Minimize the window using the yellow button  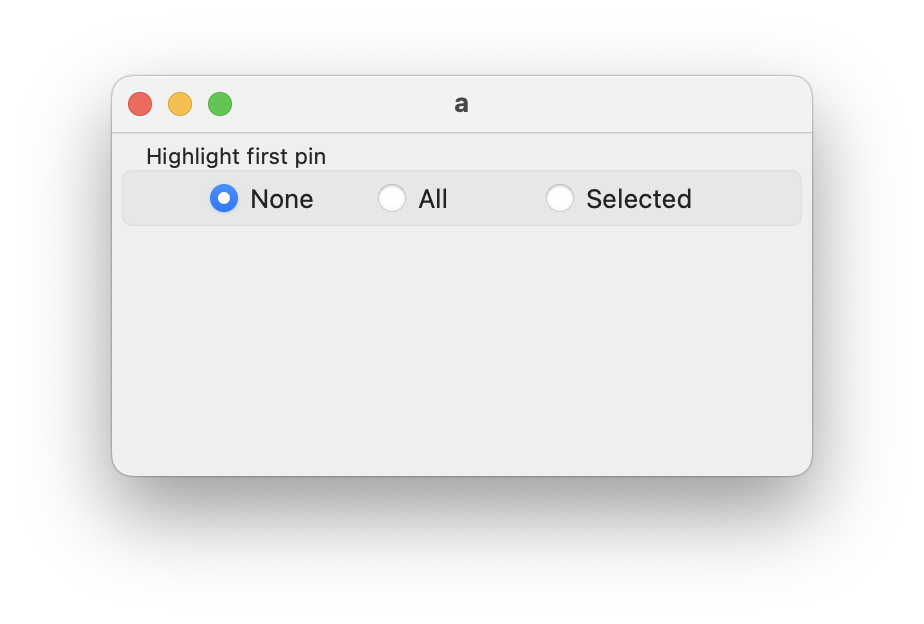180,104
